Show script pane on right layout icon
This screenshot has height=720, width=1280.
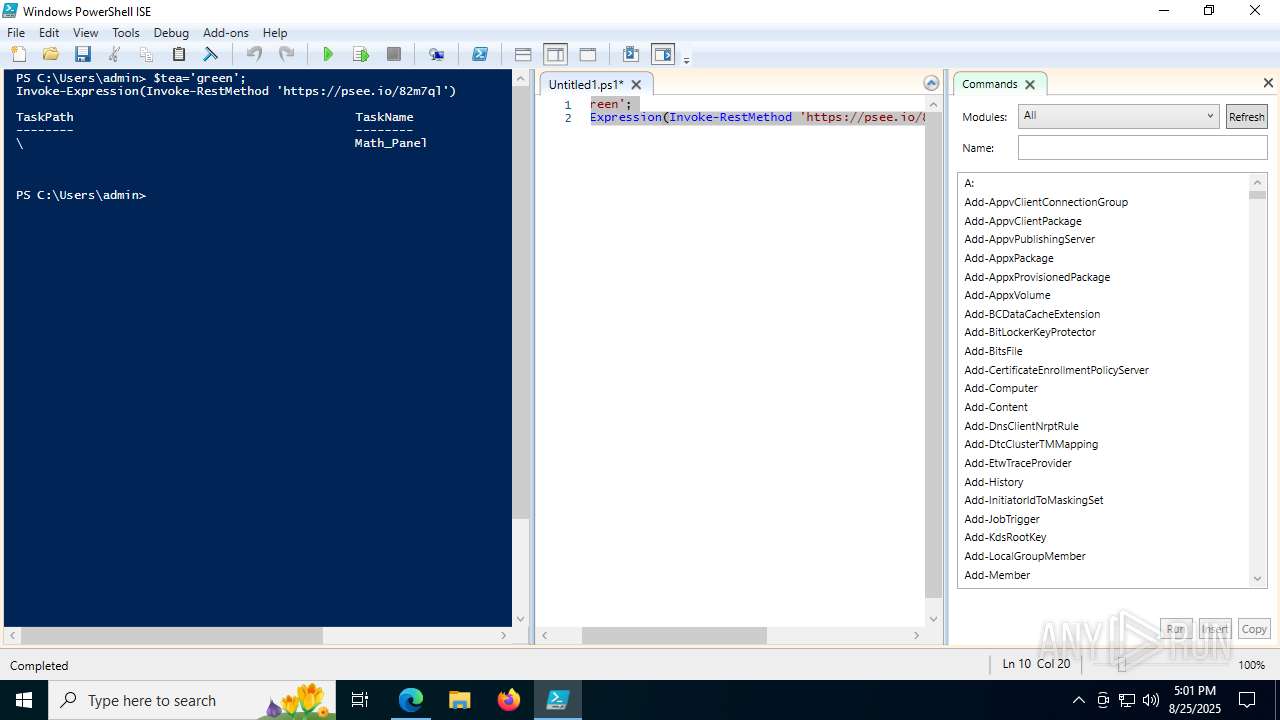pos(555,54)
